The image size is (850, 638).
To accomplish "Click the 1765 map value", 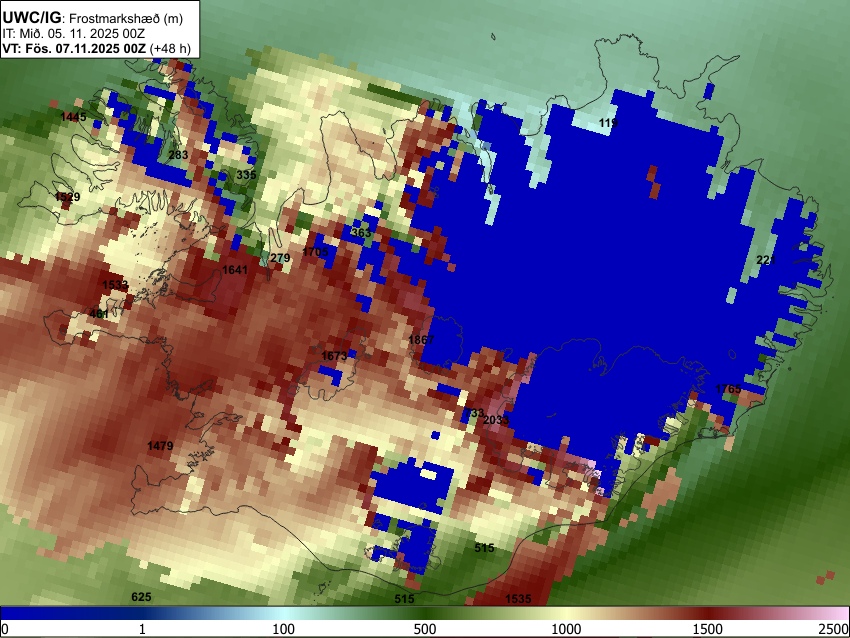I will pos(728,389).
